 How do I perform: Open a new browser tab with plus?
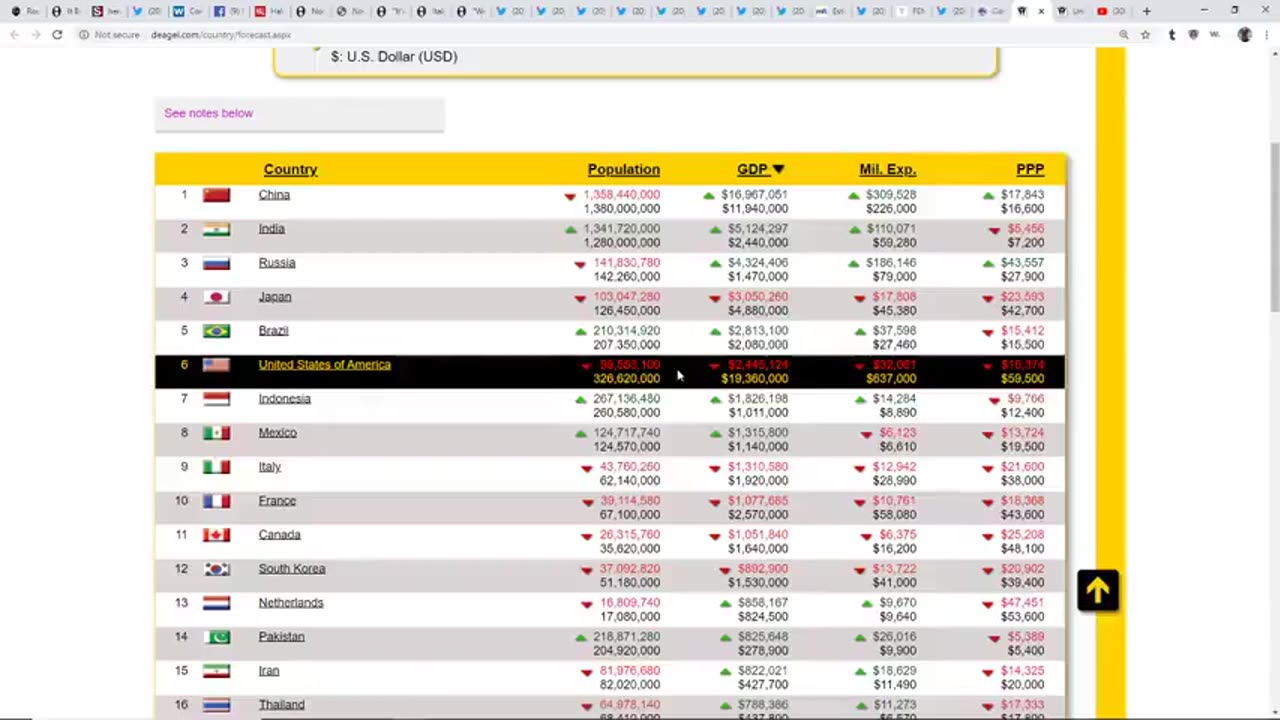(x=1147, y=11)
